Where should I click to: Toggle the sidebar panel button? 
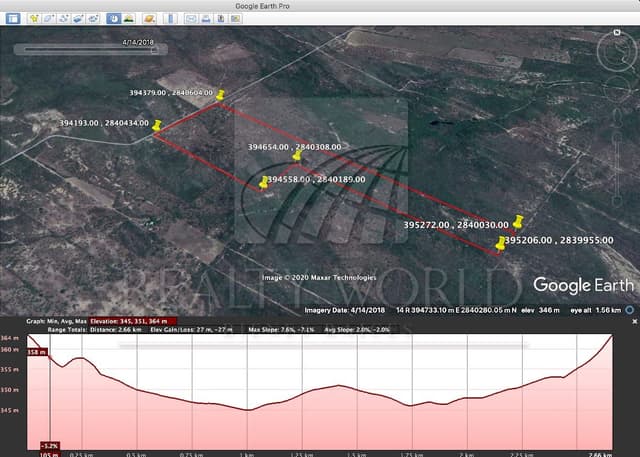(12, 18)
